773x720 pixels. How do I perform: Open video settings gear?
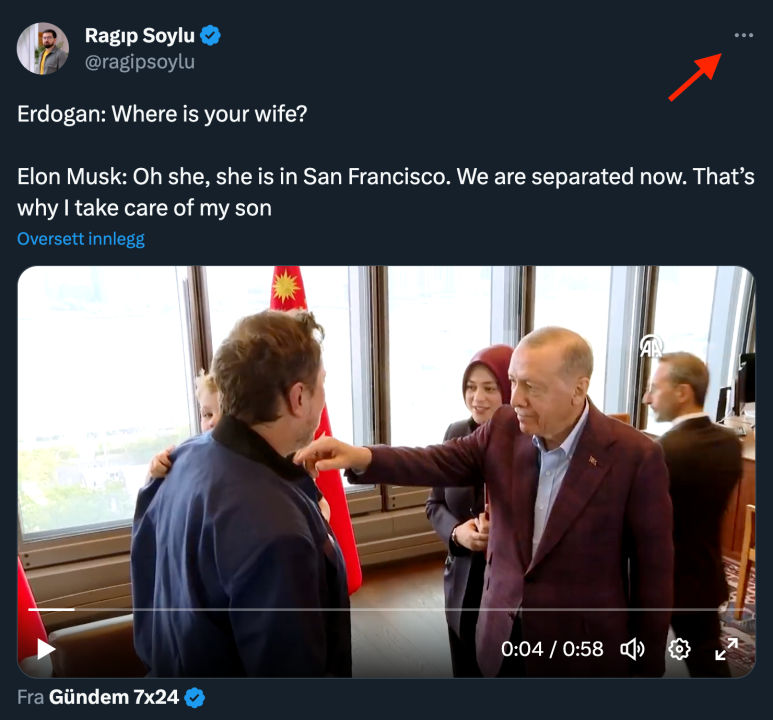[x=679, y=649]
